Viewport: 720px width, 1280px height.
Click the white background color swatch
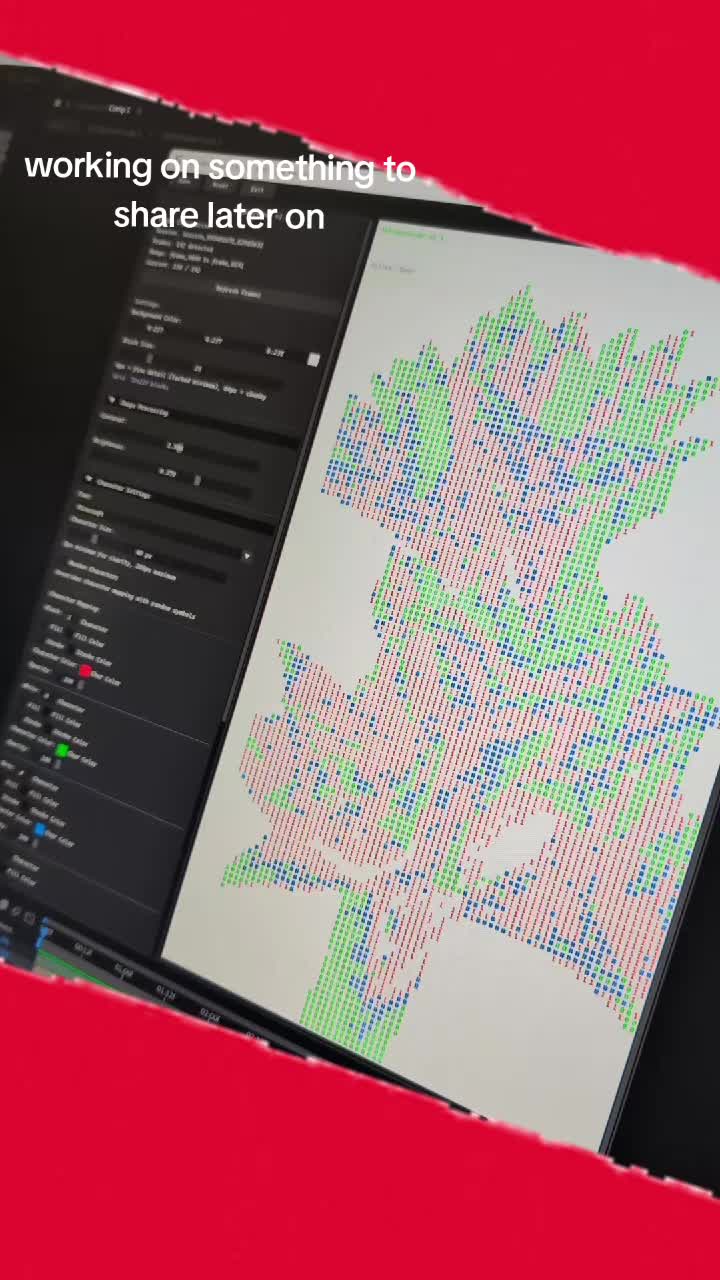(313, 359)
